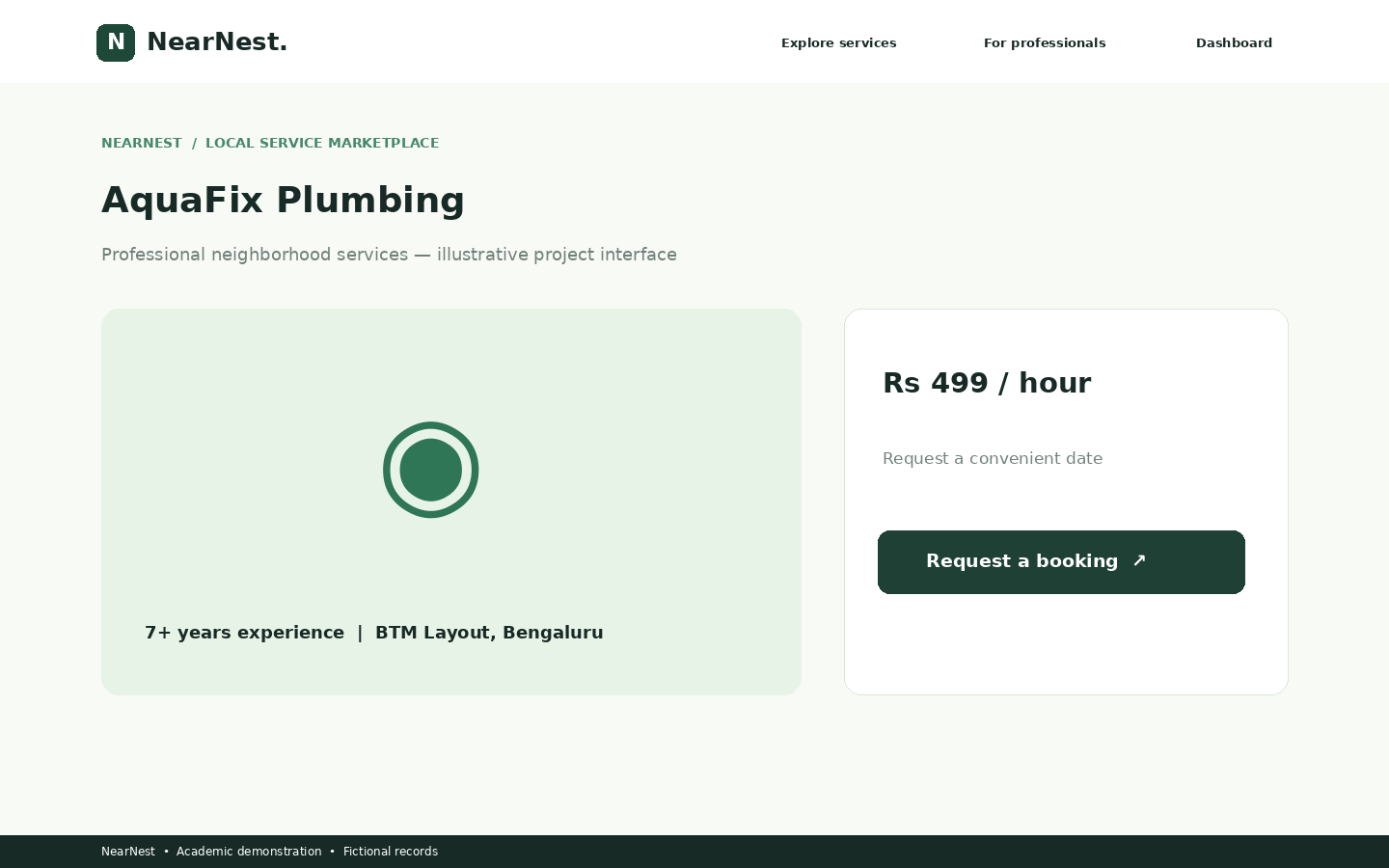Click Fictional records in the footer
The image size is (1389, 868).
(391, 852)
